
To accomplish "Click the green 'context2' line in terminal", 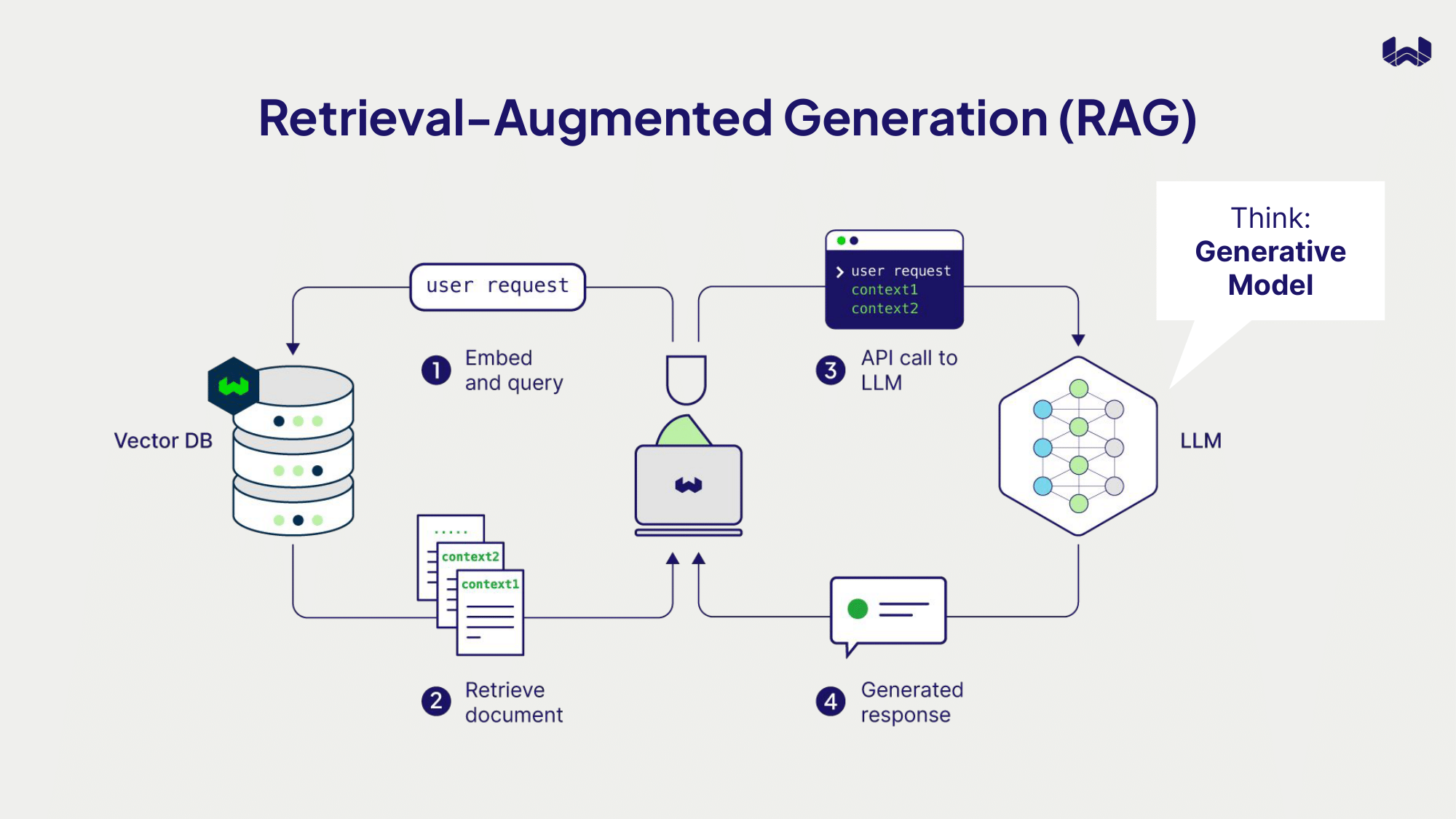I will 885,309.
